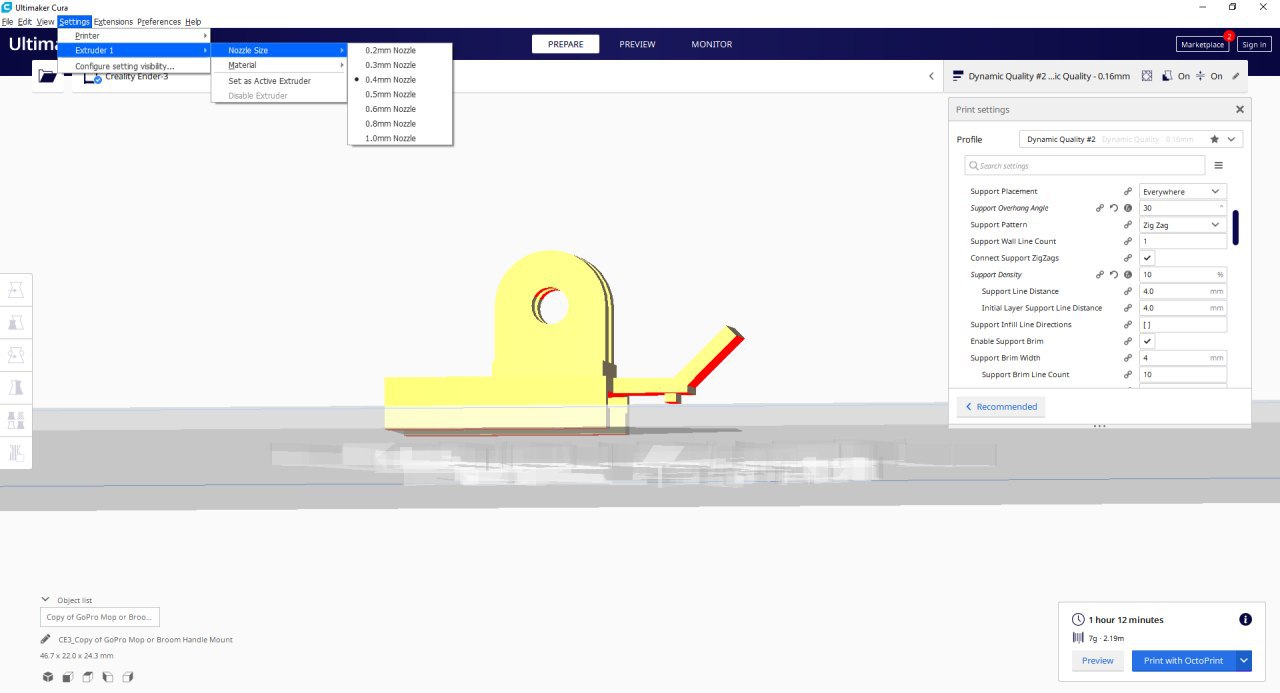Viewport: 1280px width, 693px height.
Task: Click the settings panel vertical scrollbar
Action: pyautogui.click(x=1236, y=228)
